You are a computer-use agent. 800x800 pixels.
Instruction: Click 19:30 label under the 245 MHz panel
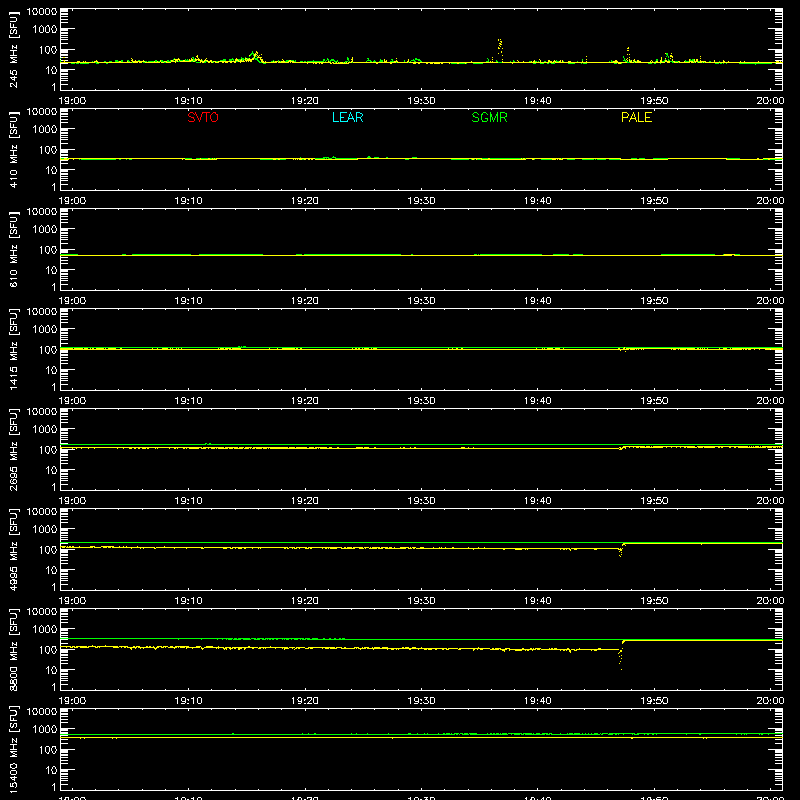click(421, 101)
